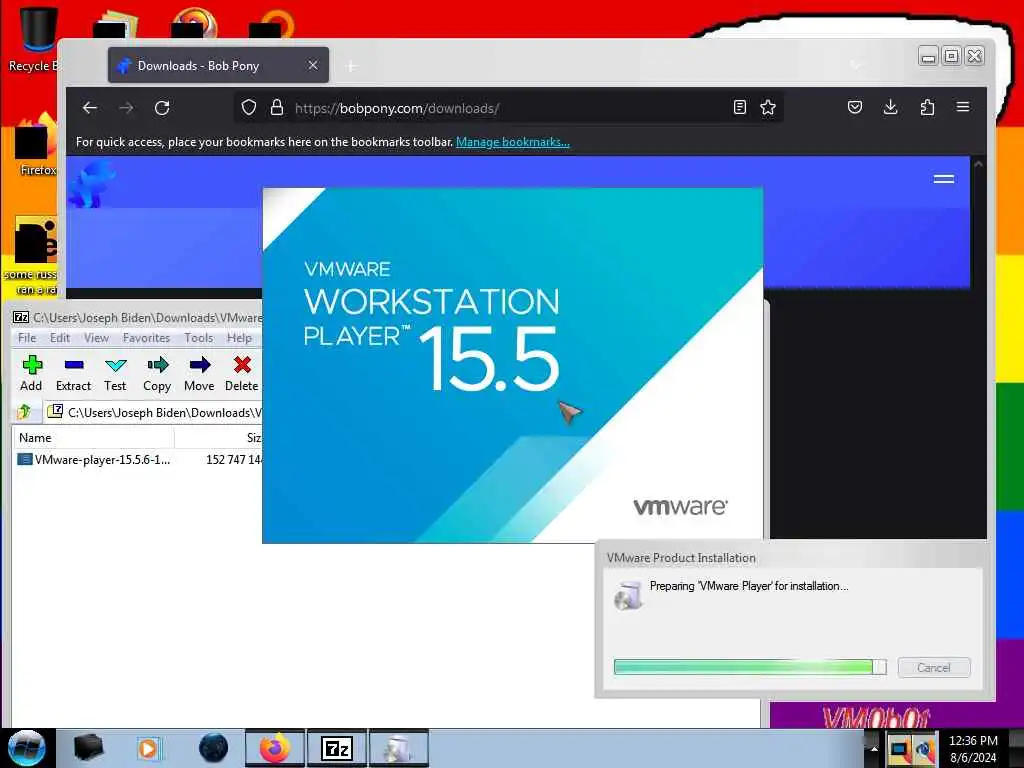Screen dimensions: 1024x768
Task: Click Test in 7-Zip toolbar
Action: pos(115,374)
